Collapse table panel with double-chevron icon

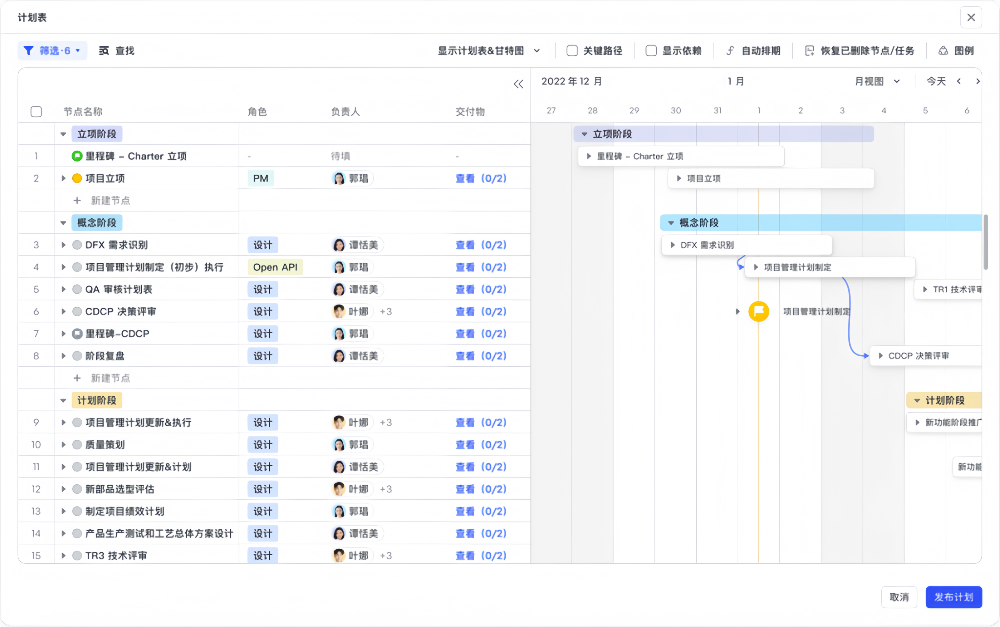coord(518,84)
